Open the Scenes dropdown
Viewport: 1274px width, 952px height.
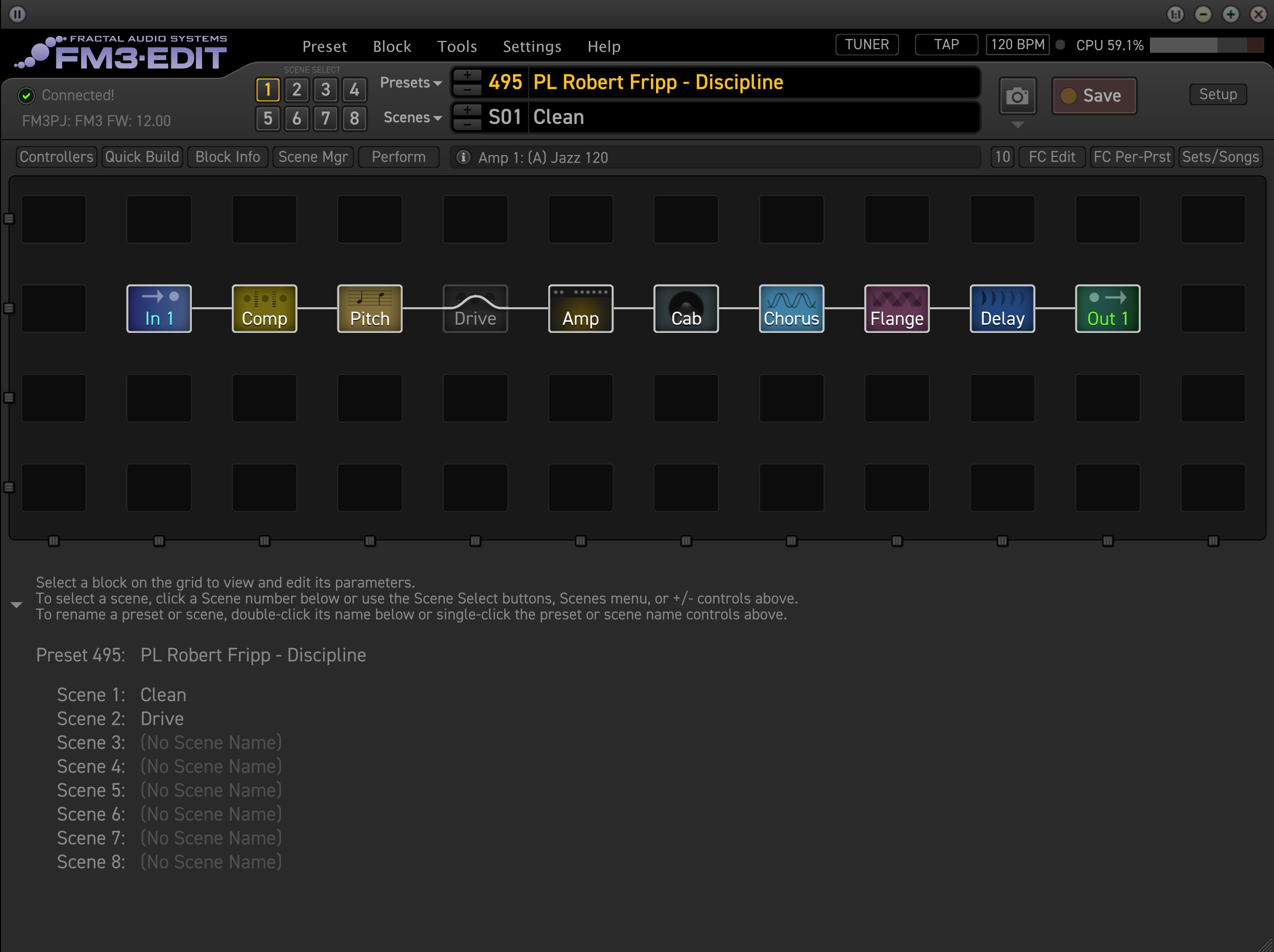click(x=412, y=117)
